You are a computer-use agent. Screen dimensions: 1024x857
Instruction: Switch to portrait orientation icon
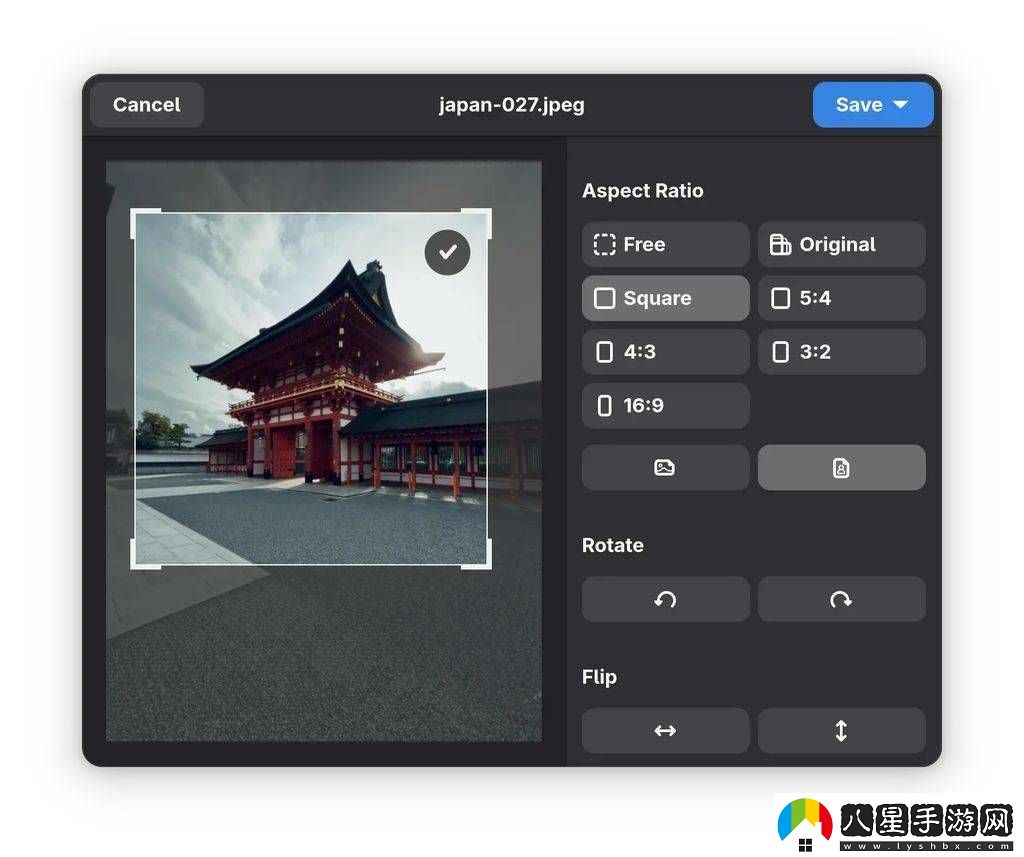(x=841, y=468)
